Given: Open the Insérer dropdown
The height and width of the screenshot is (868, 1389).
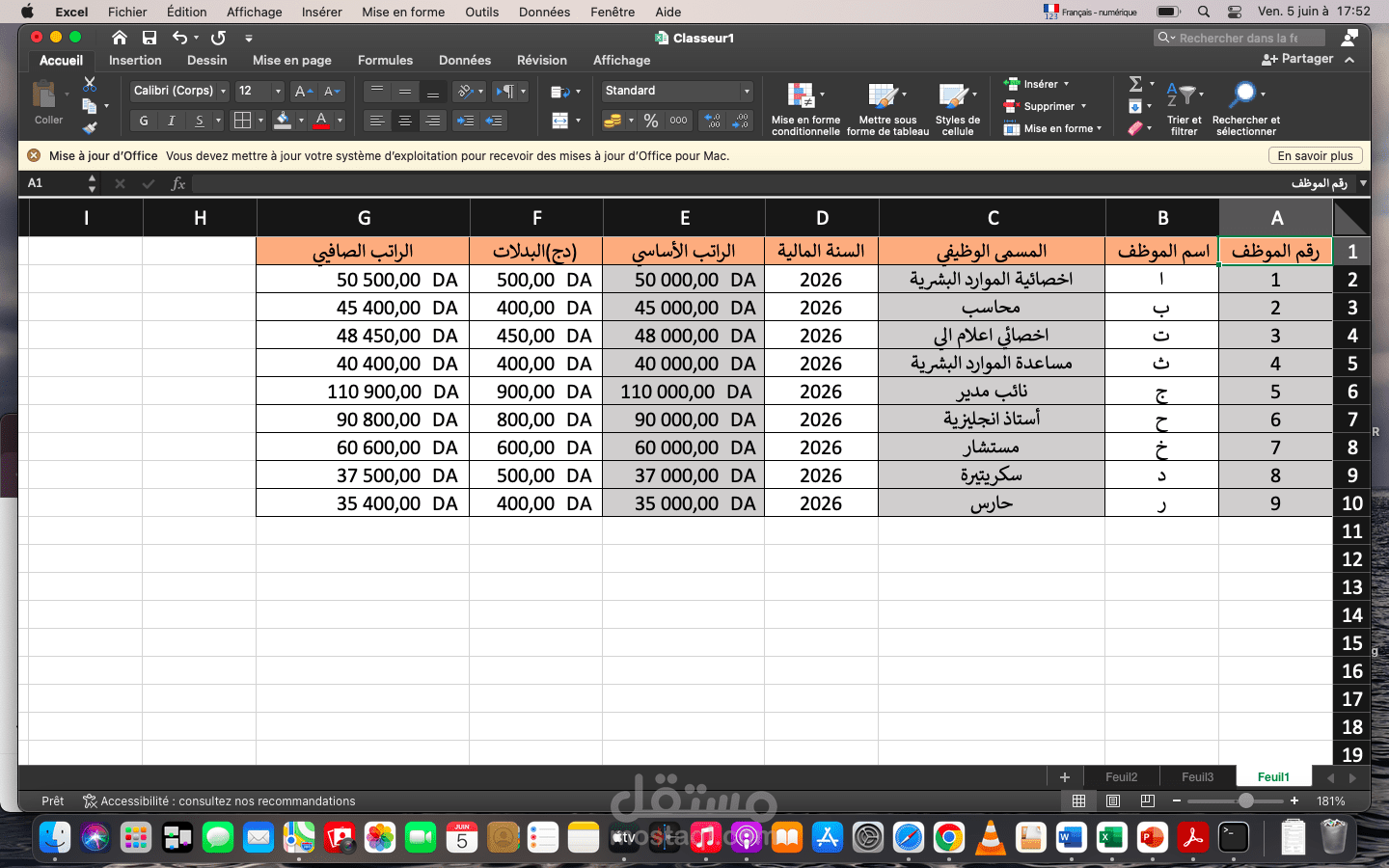Looking at the screenshot, I should pos(1037,84).
